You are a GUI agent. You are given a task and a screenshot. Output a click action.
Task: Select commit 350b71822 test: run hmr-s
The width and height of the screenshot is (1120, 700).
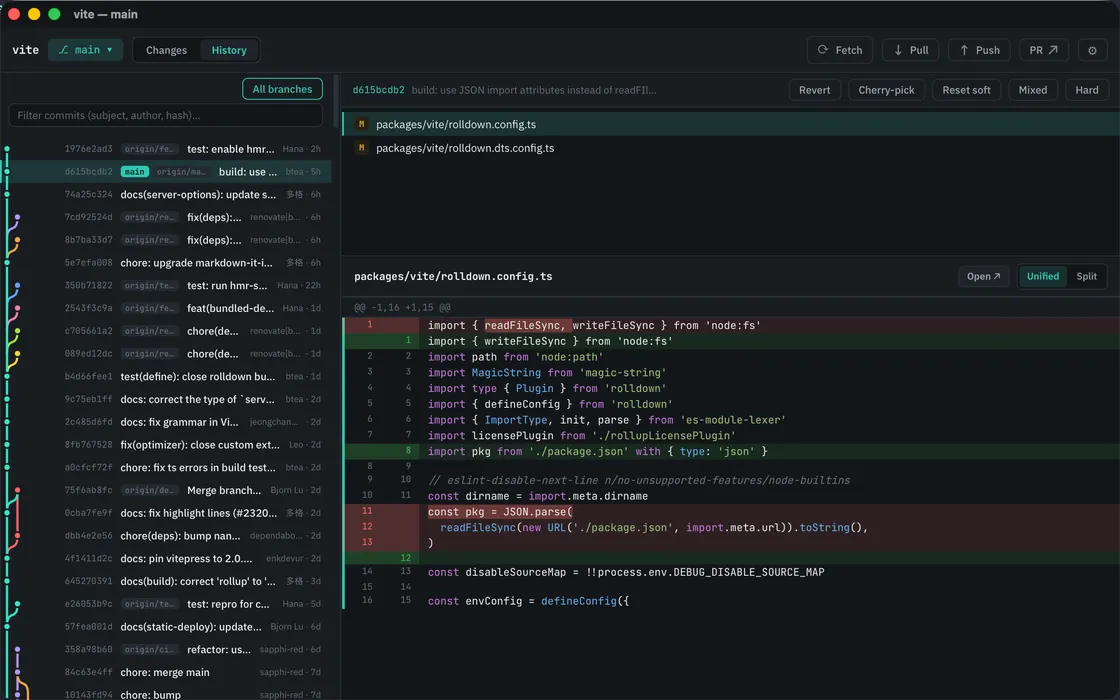[x=166, y=285]
